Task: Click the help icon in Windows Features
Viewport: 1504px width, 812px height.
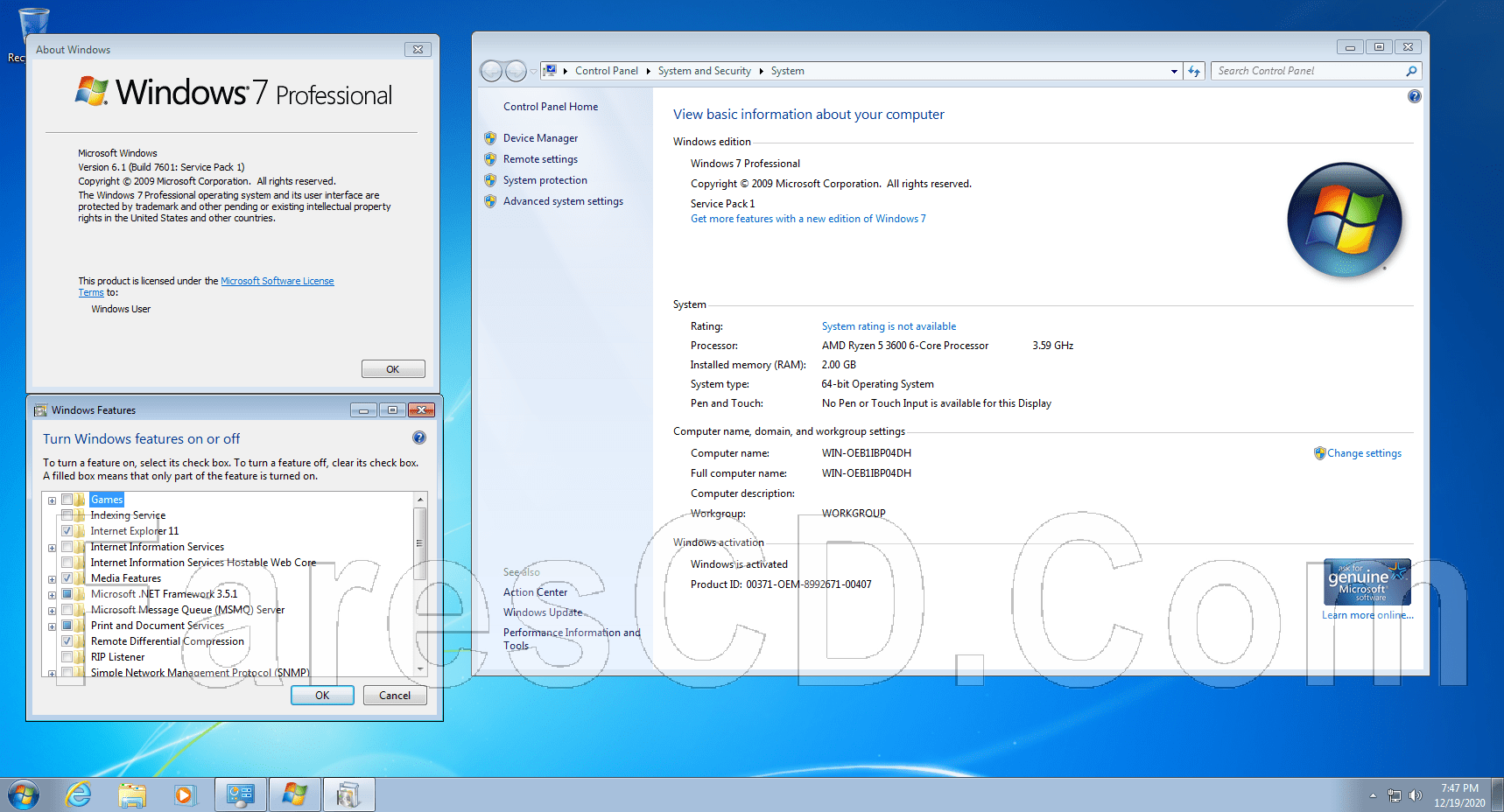Action: click(x=419, y=437)
